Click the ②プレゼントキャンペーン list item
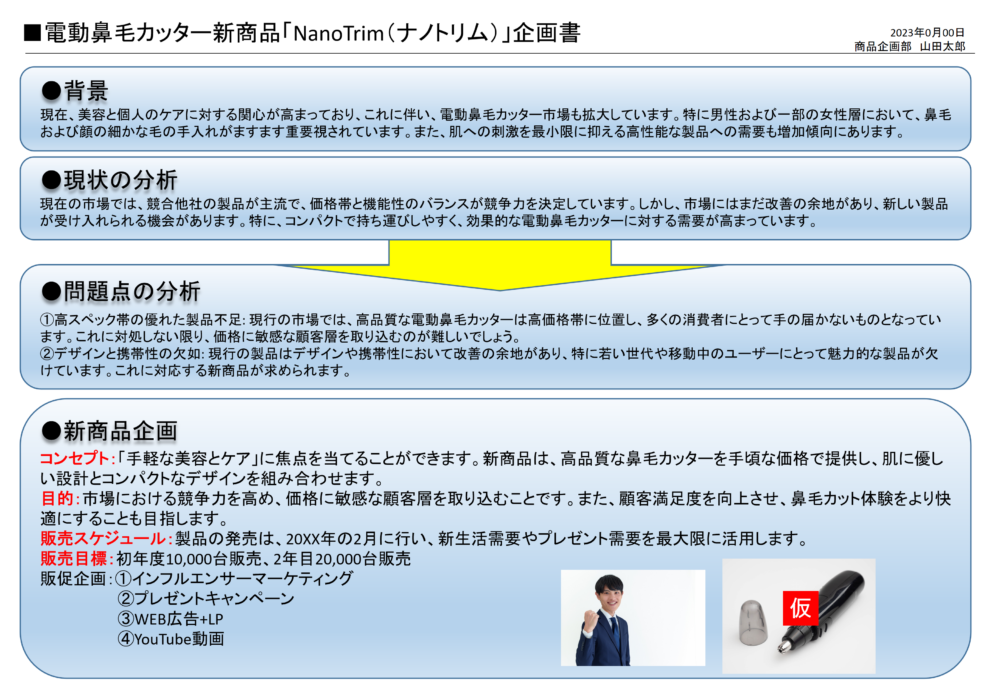The height and width of the screenshot is (693, 1000). 206,599
